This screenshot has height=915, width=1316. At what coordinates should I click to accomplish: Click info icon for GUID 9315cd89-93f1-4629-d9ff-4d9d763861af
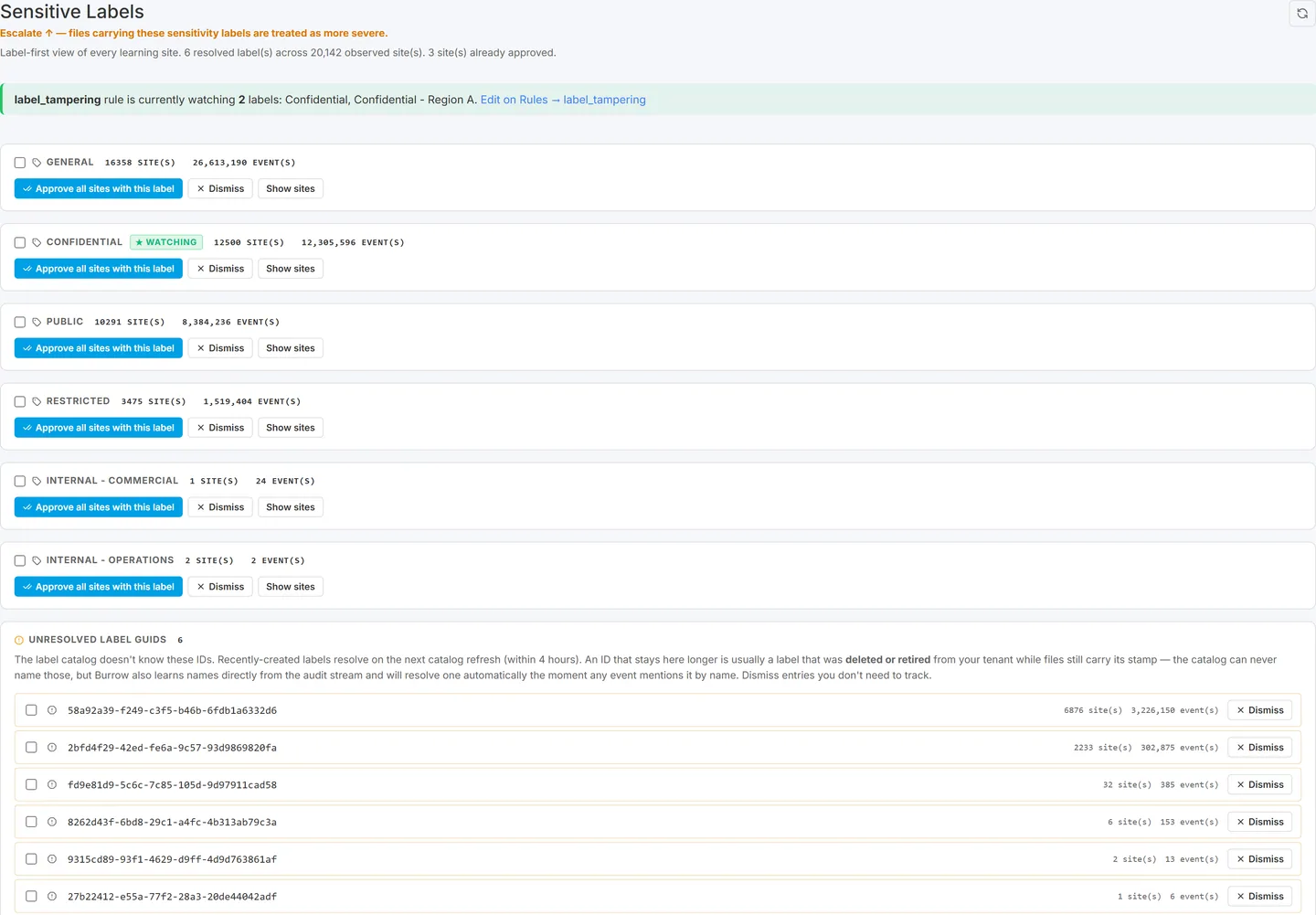(x=52, y=859)
